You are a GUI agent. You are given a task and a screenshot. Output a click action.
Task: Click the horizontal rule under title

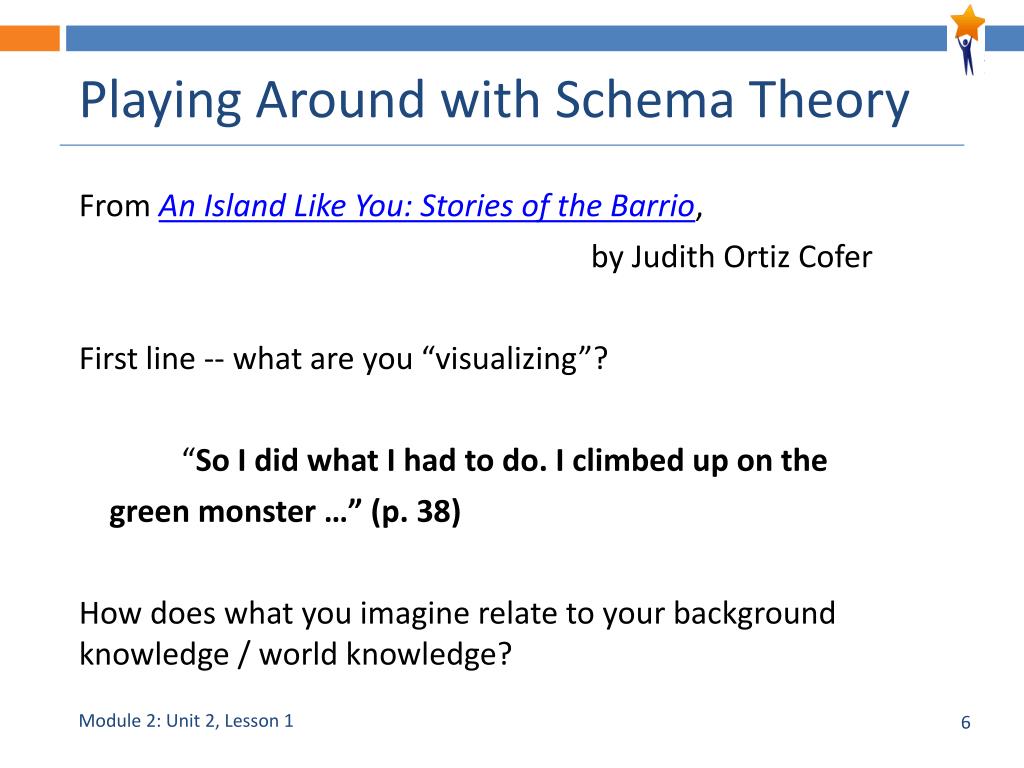pyautogui.click(x=512, y=145)
